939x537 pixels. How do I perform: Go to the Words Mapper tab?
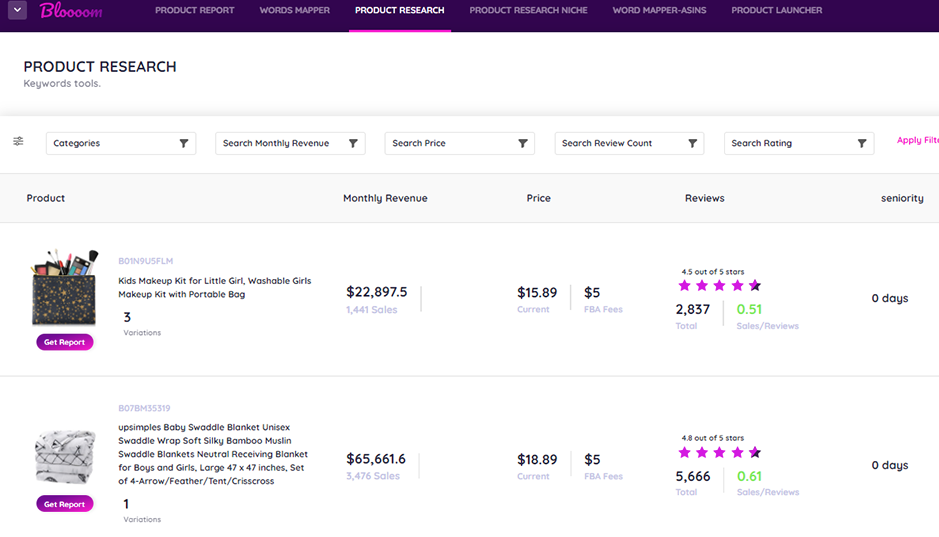(x=294, y=11)
